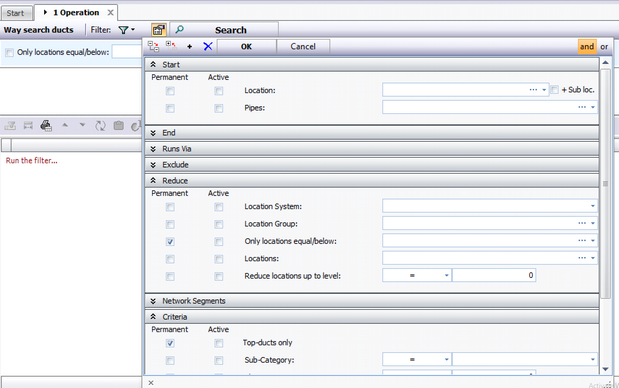Close the 1 Operation tab

(x=111, y=13)
